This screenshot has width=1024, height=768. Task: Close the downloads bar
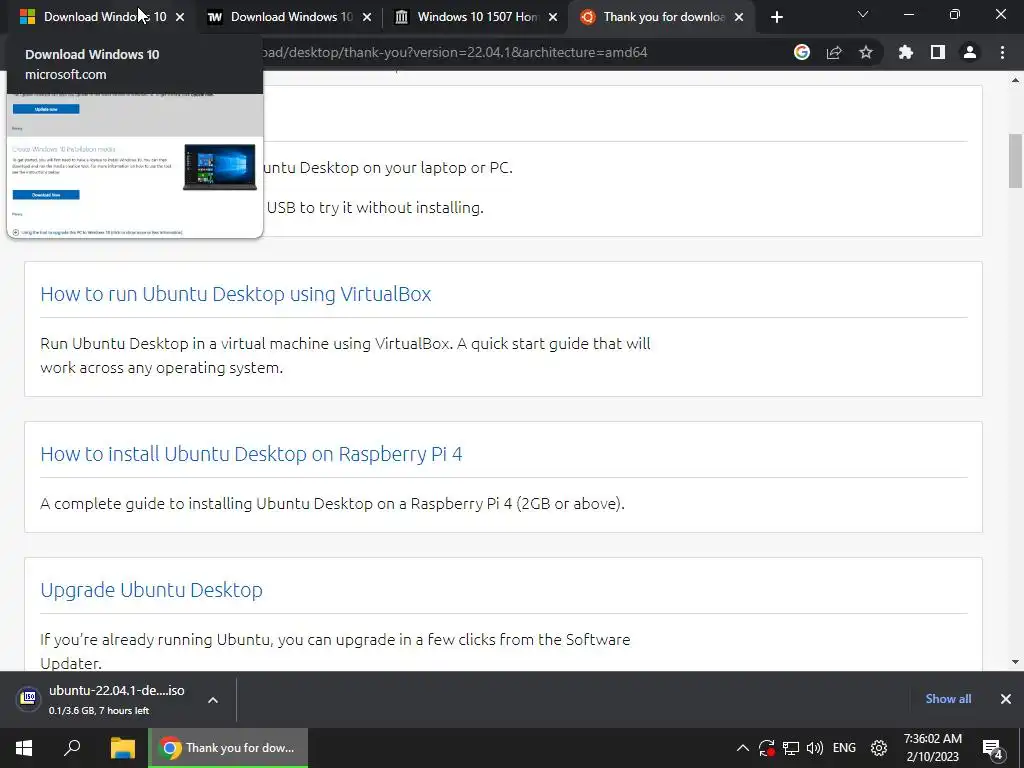[1006, 699]
